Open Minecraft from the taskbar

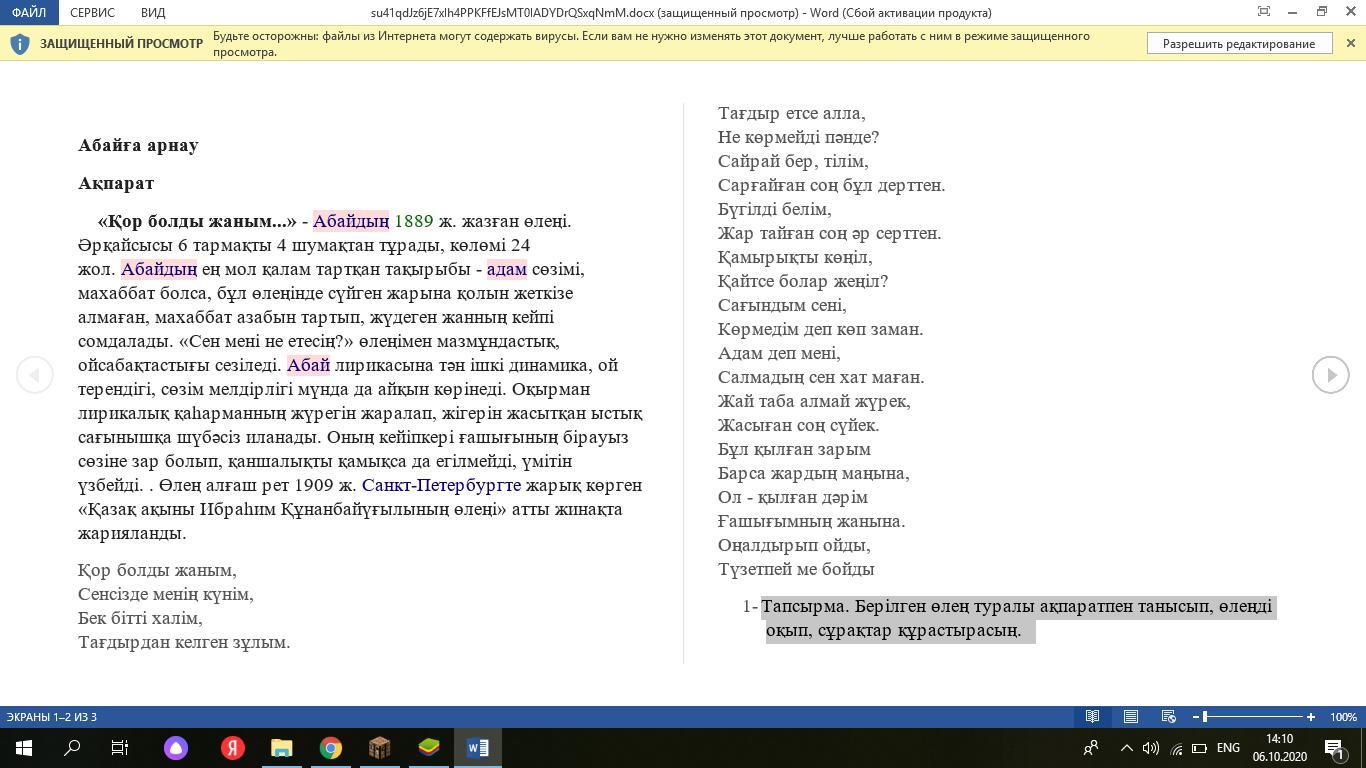[380, 748]
